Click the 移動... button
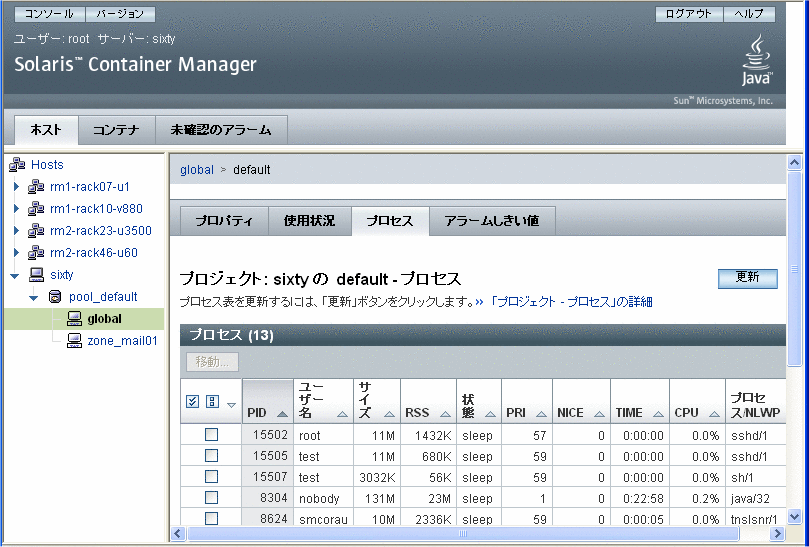The width and height of the screenshot is (809, 547). click(x=212, y=362)
